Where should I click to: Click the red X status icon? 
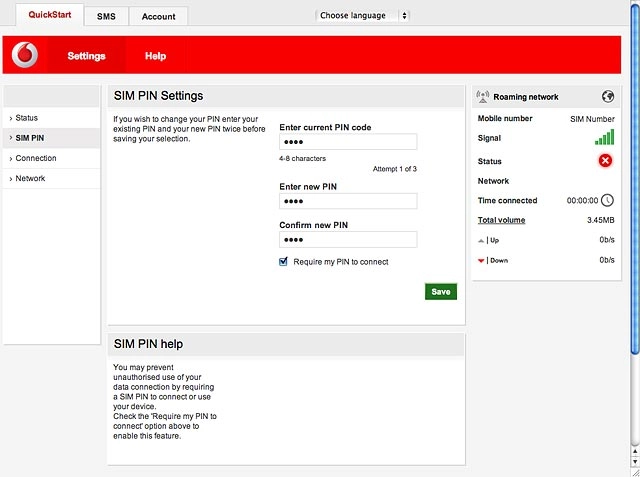coord(605,161)
